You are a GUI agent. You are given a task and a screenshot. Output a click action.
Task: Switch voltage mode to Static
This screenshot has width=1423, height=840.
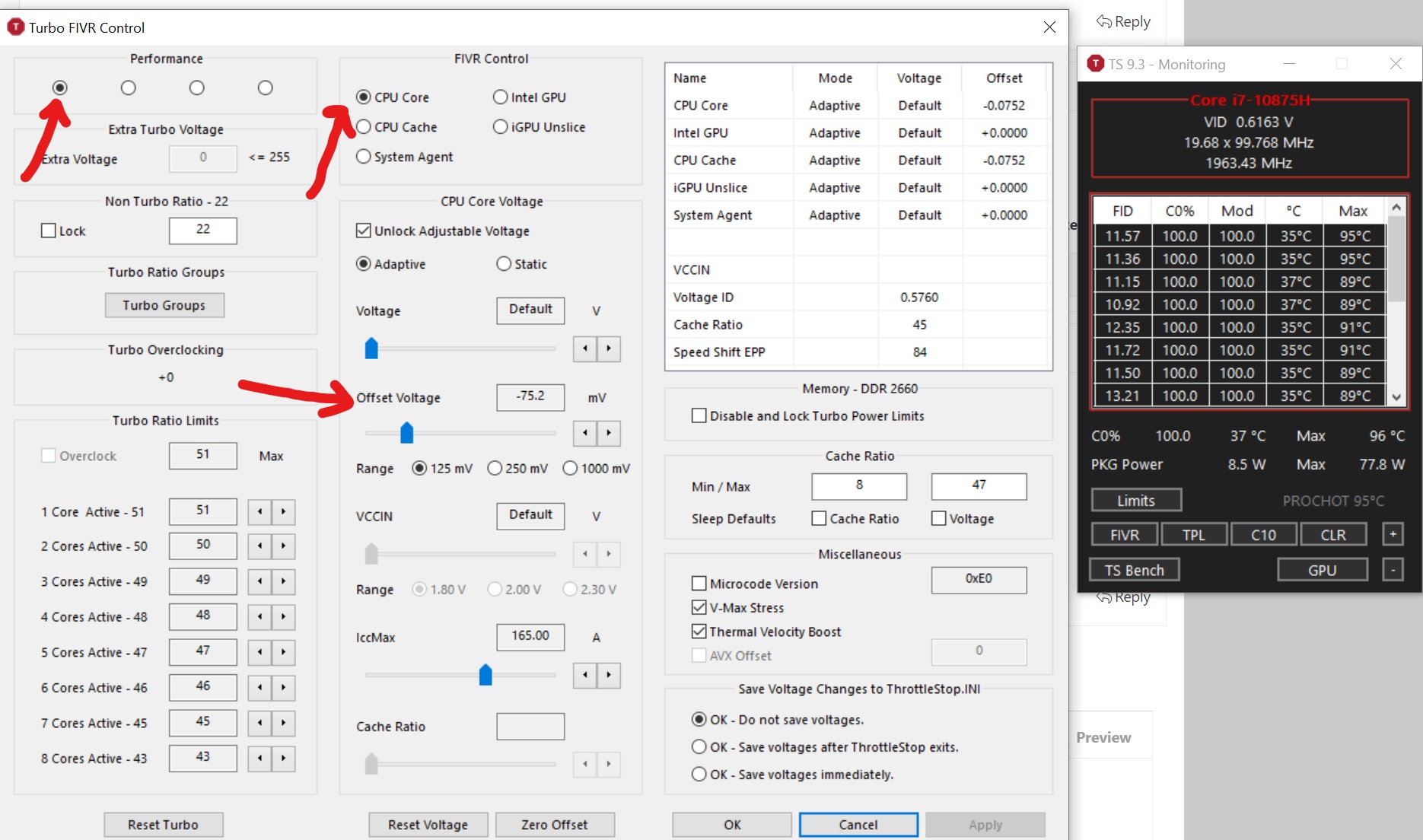[x=522, y=264]
